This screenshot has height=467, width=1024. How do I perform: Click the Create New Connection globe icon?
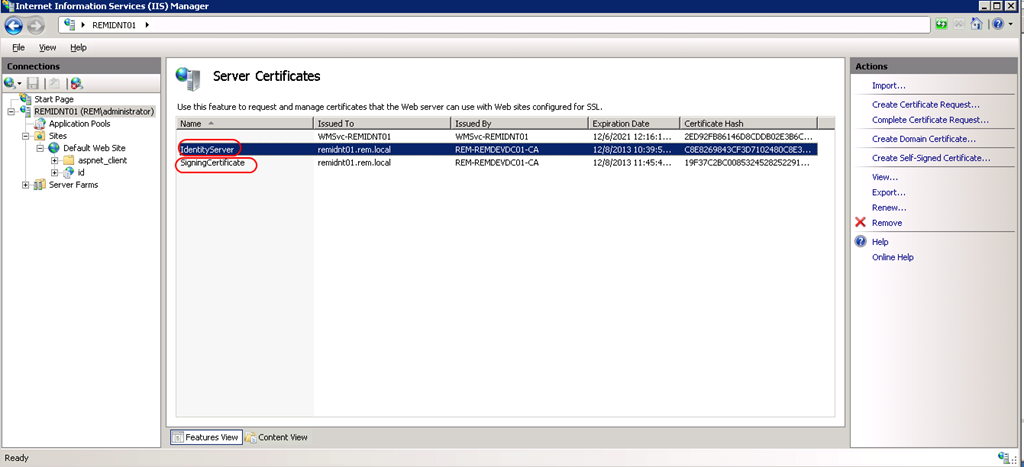[12, 84]
